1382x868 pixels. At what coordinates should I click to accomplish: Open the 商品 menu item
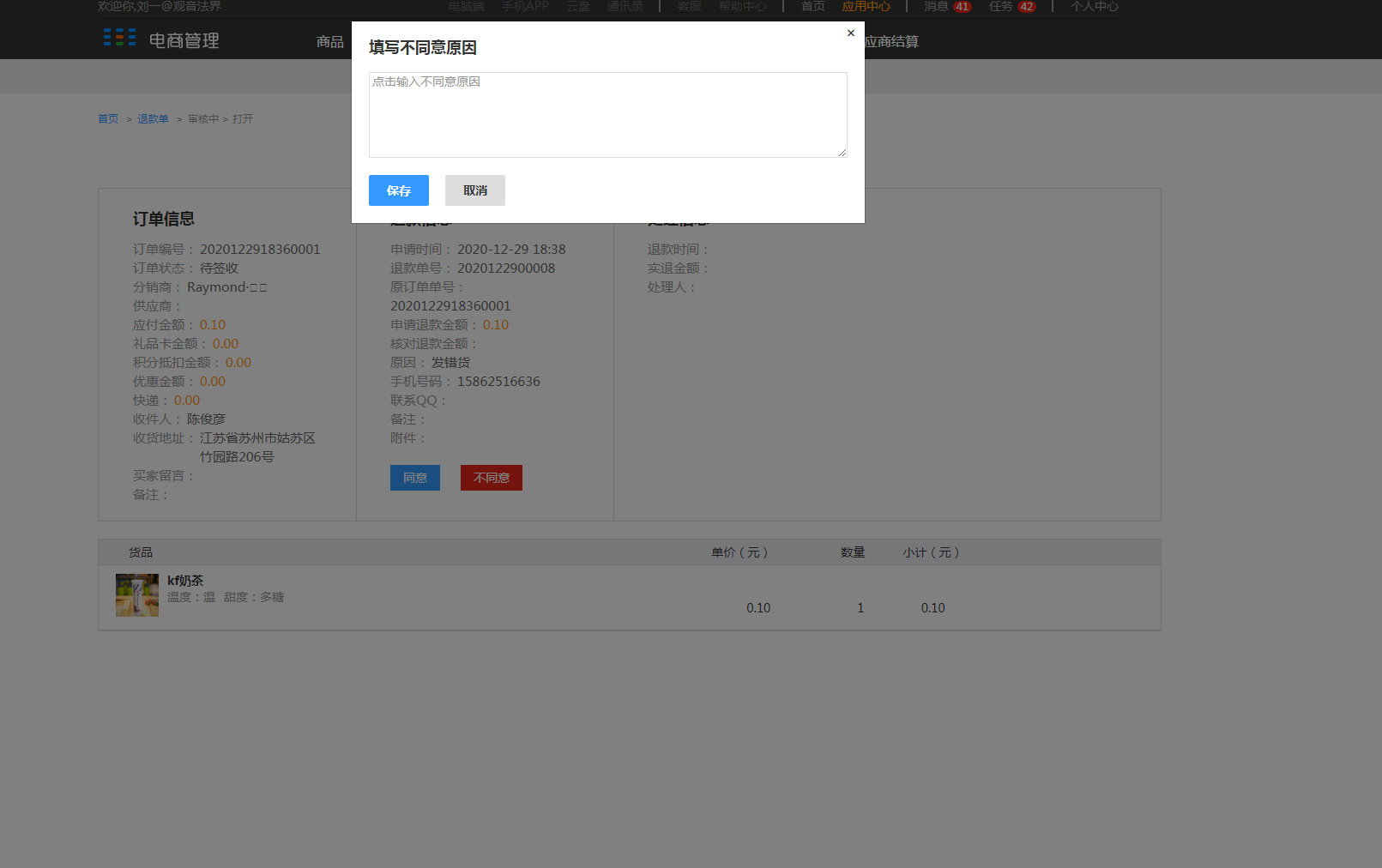coord(330,41)
